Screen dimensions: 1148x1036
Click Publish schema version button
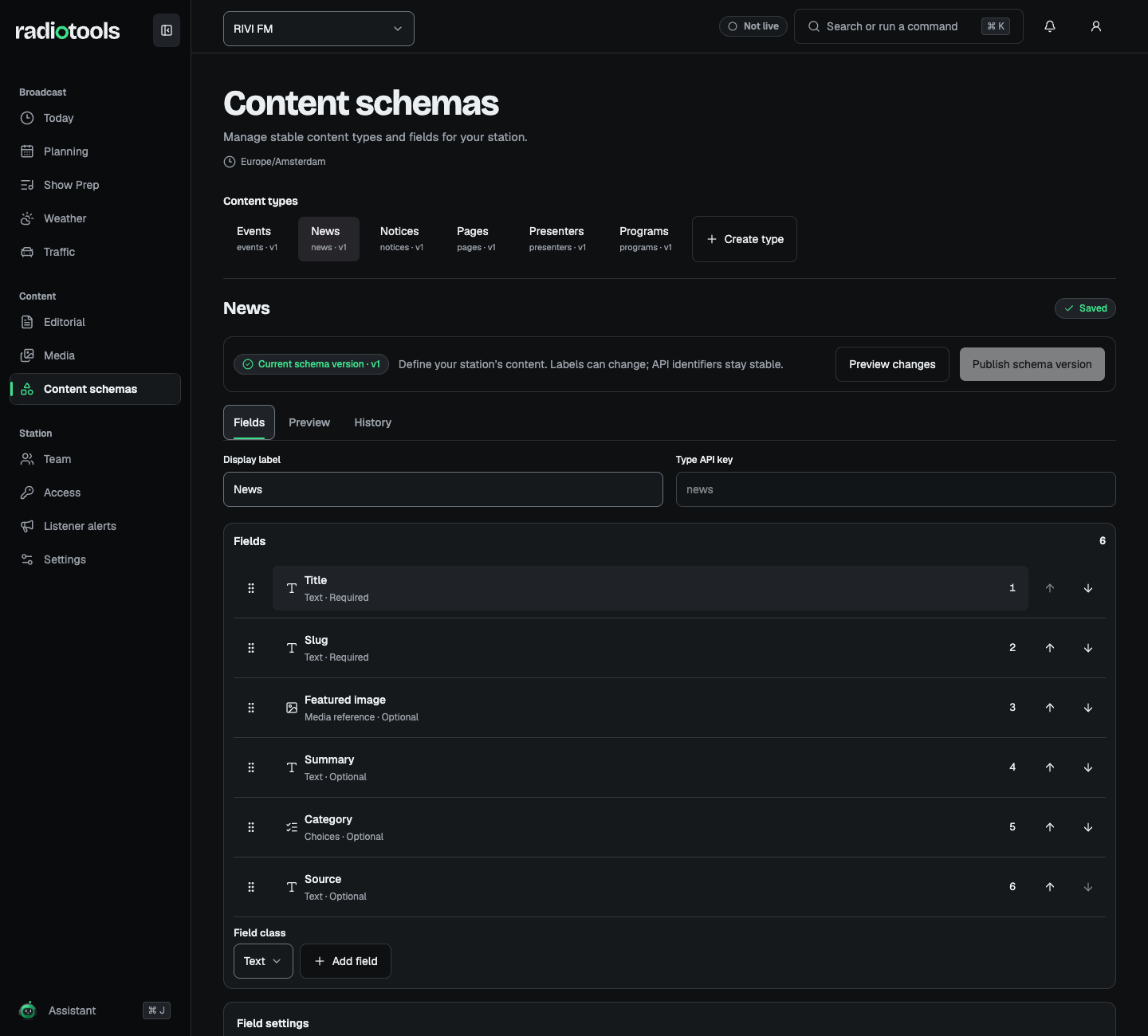point(1032,364)
